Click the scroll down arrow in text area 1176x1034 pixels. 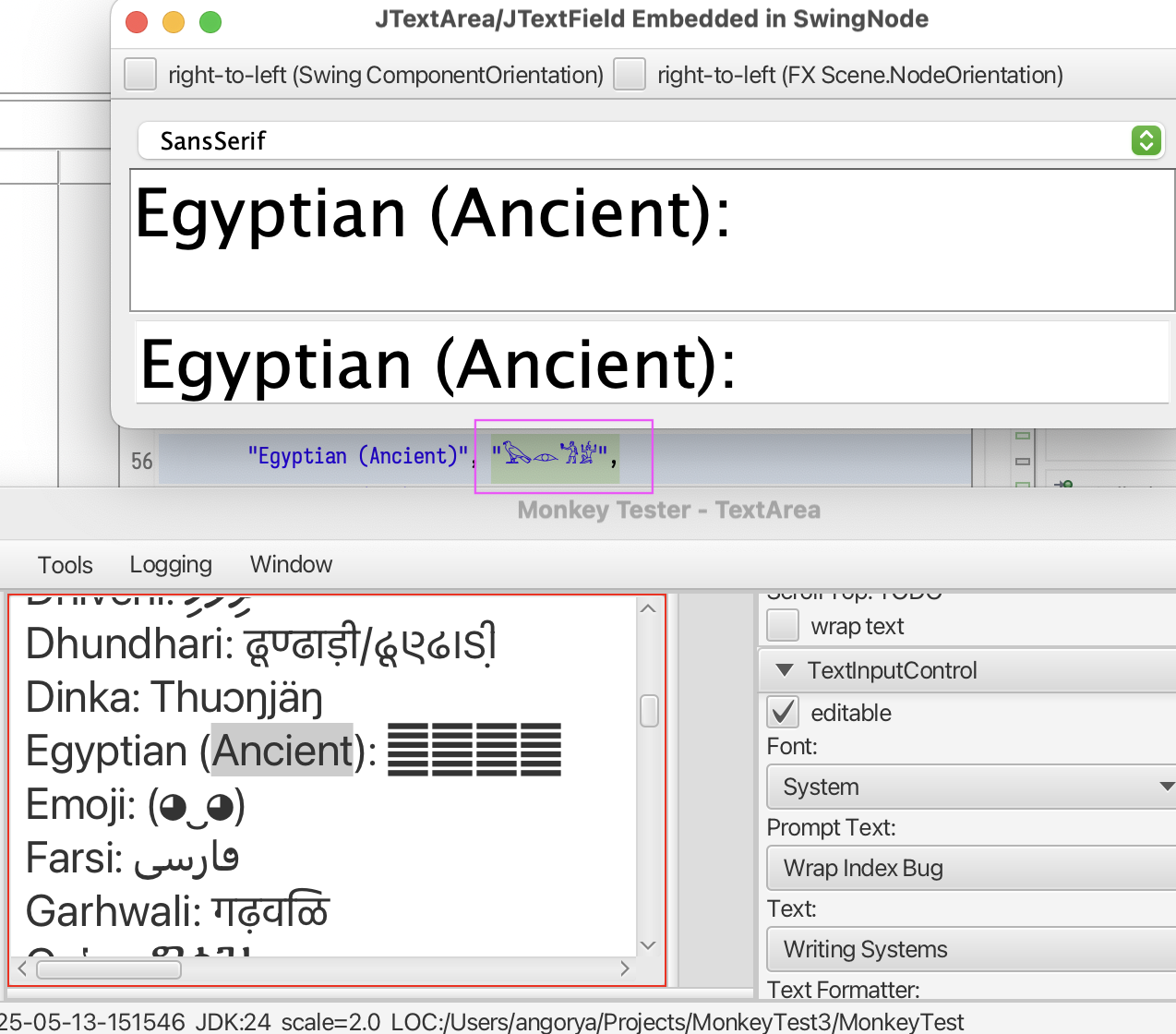648,945
